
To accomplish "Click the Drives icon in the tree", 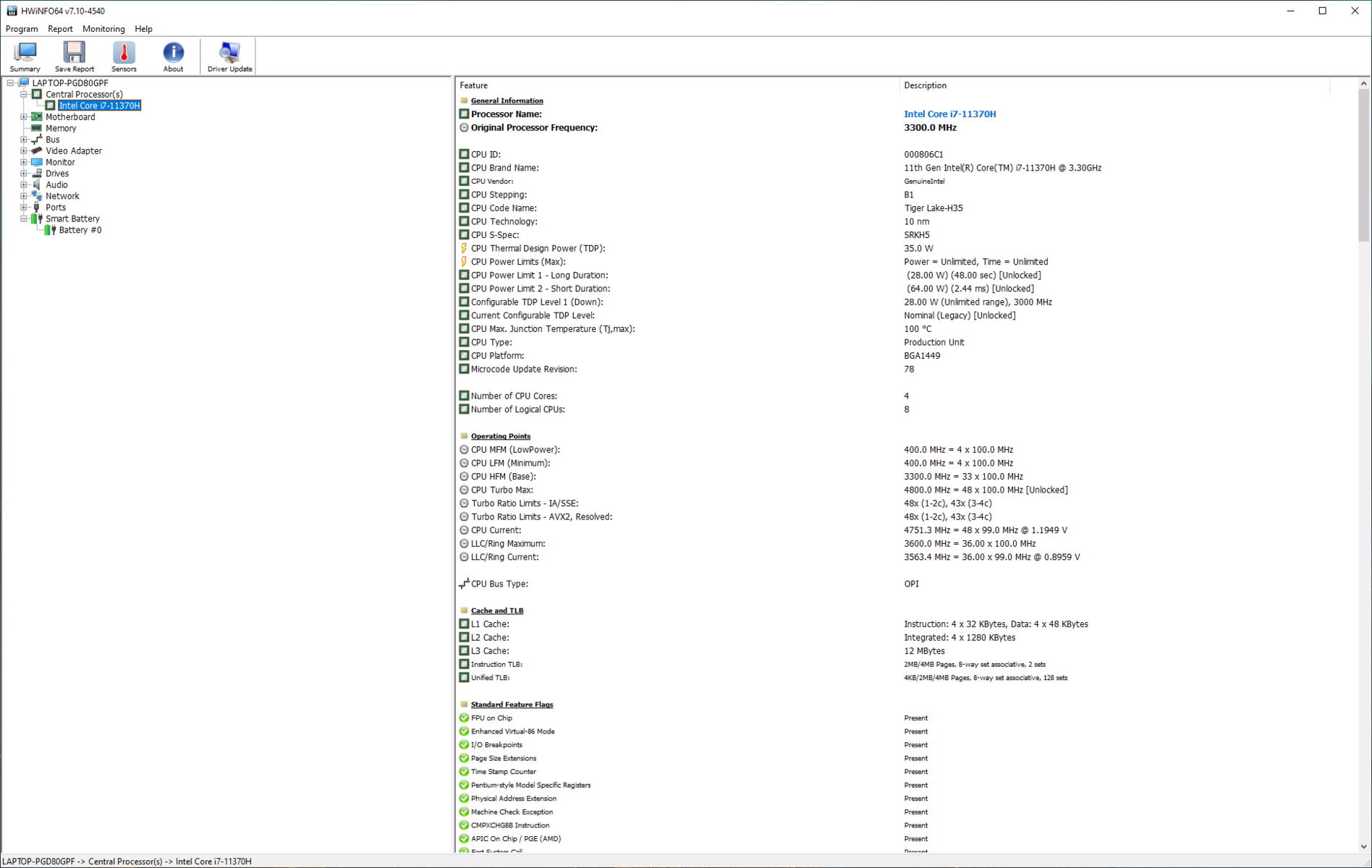I will tap(36, 174).
